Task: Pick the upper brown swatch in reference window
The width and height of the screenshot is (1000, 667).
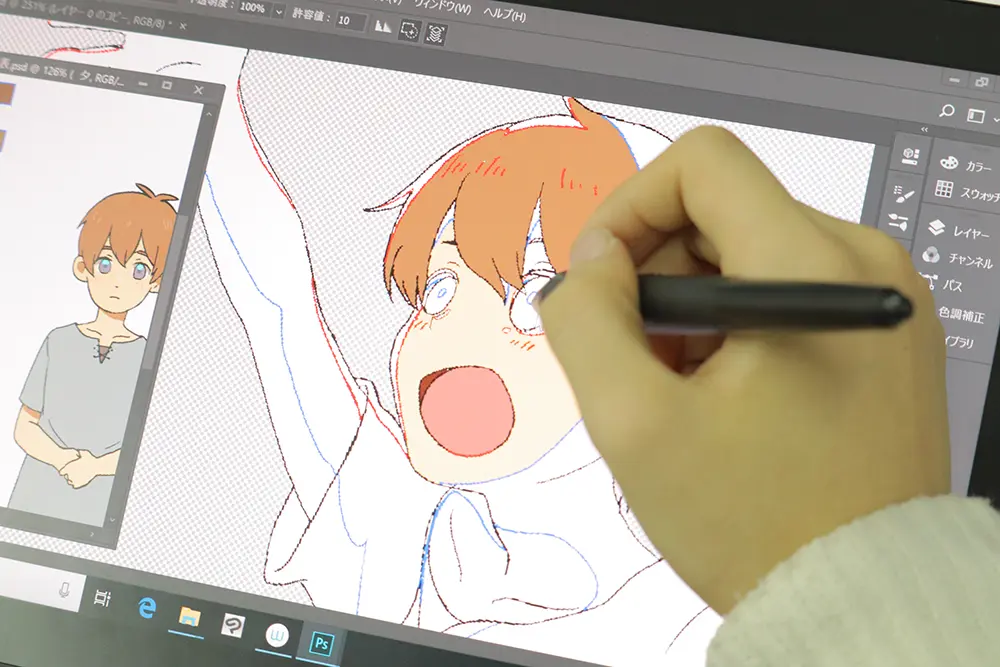Action: point(6,93)
